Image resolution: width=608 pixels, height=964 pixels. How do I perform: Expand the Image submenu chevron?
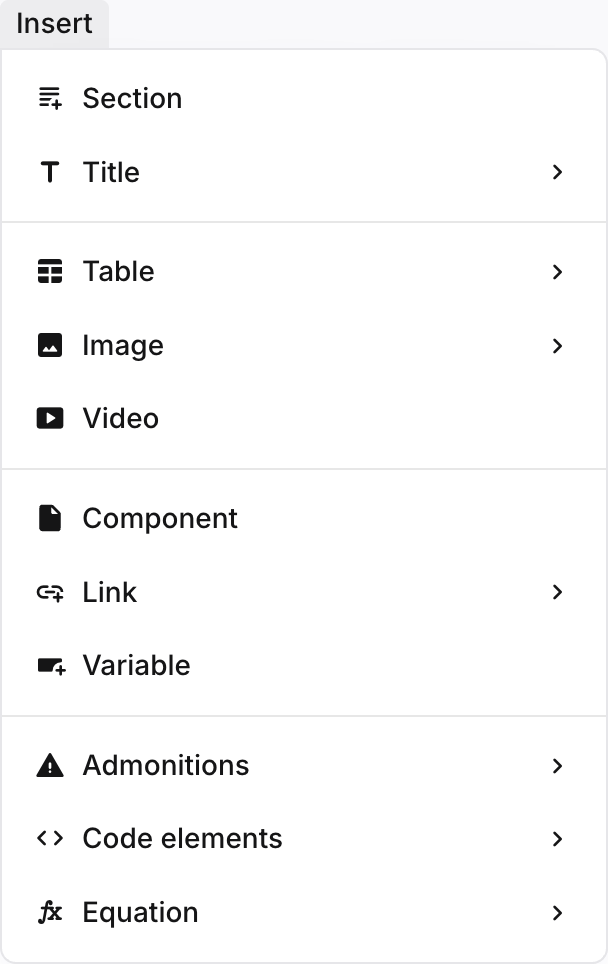tap(557, 345)
